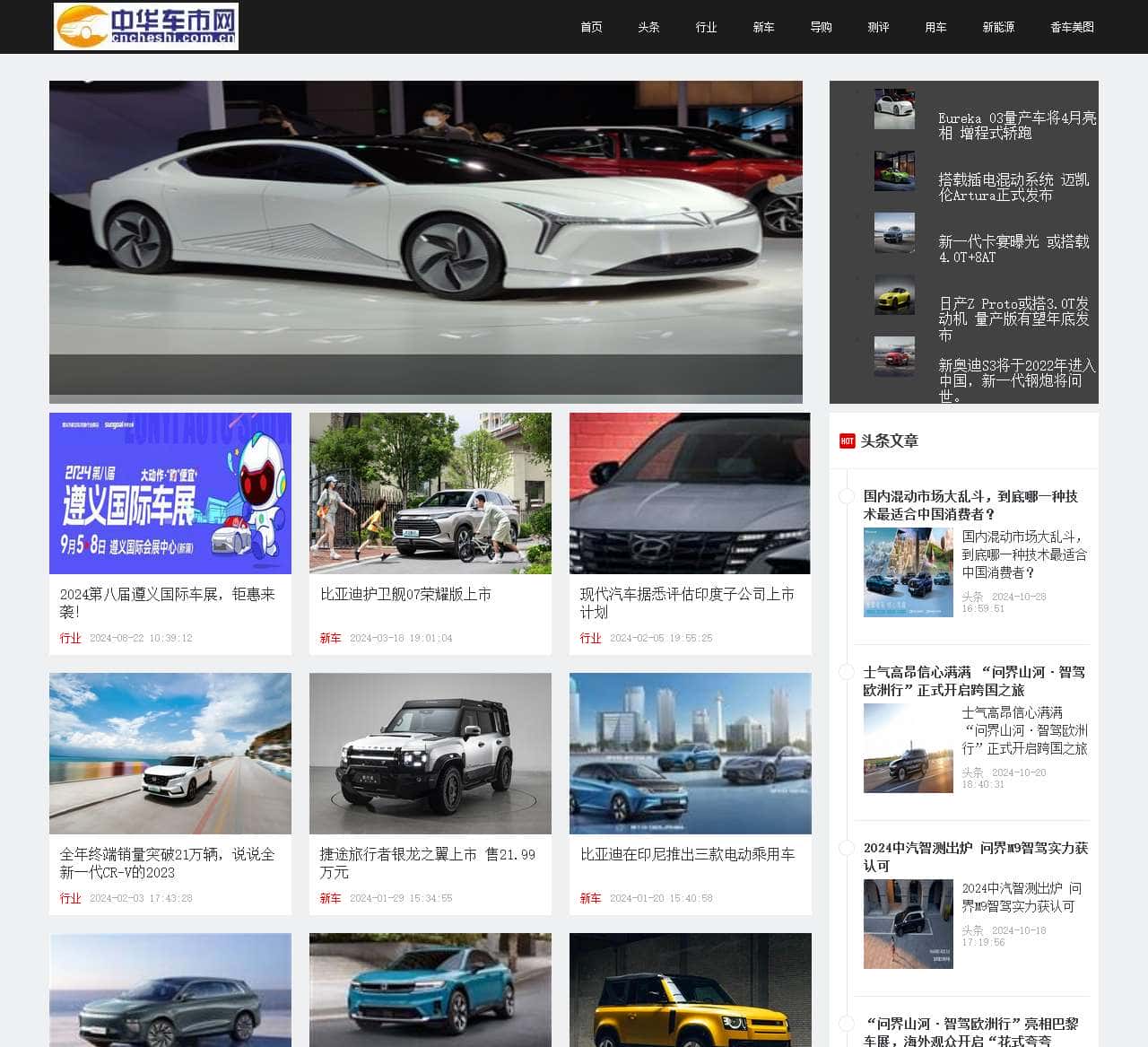
Task: Click the red Audi S3 thumbnail
Action: coord(895,356)
